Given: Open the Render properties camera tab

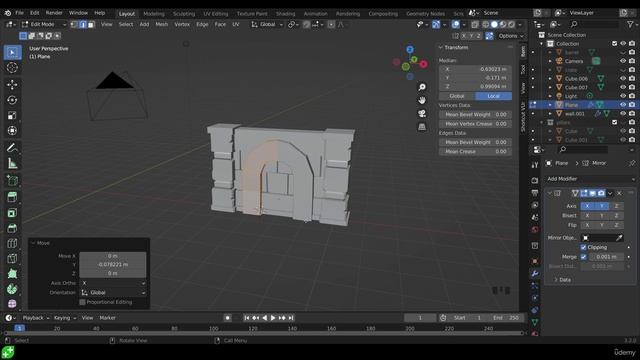Looking at the screenshot, I should pos(535,180).
